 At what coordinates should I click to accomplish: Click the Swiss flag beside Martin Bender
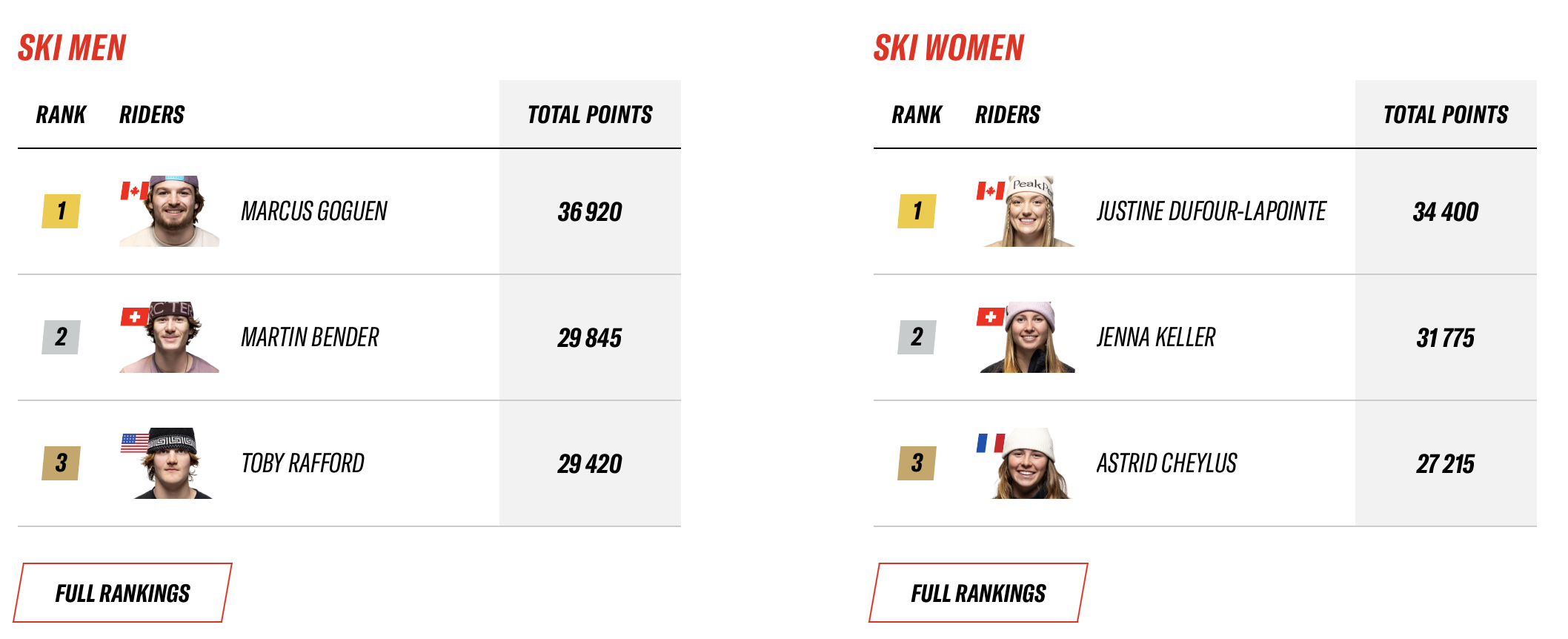point(134,317)
